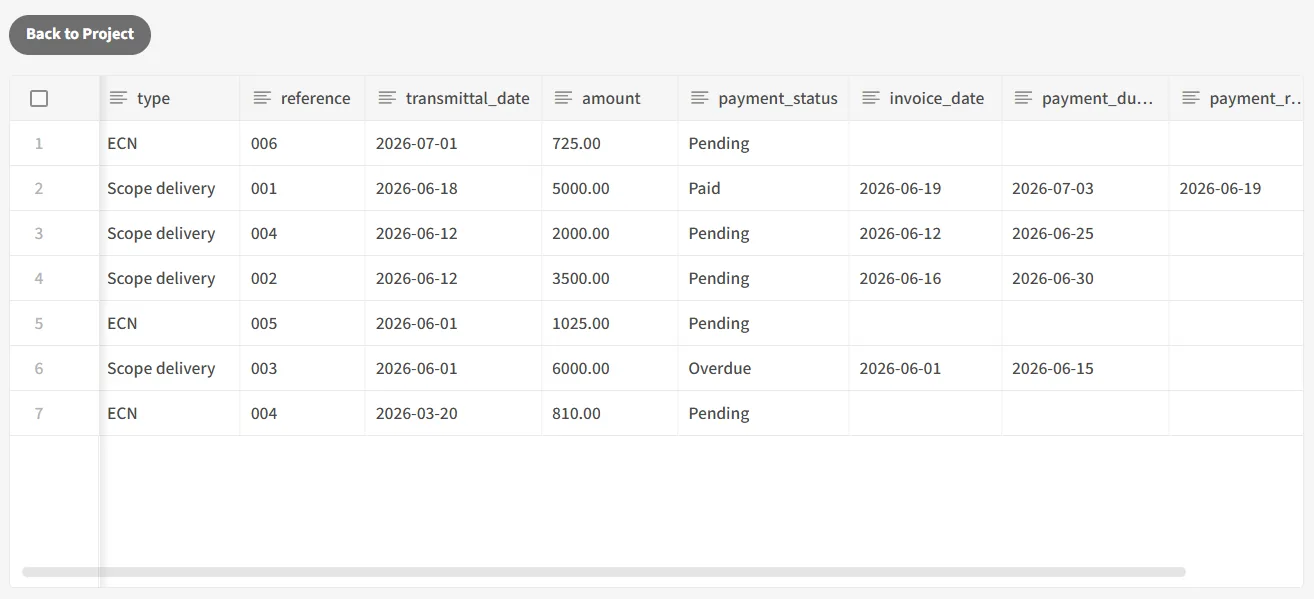
Task: Click amount cell 5000.00
Action: tap(610, 188)
